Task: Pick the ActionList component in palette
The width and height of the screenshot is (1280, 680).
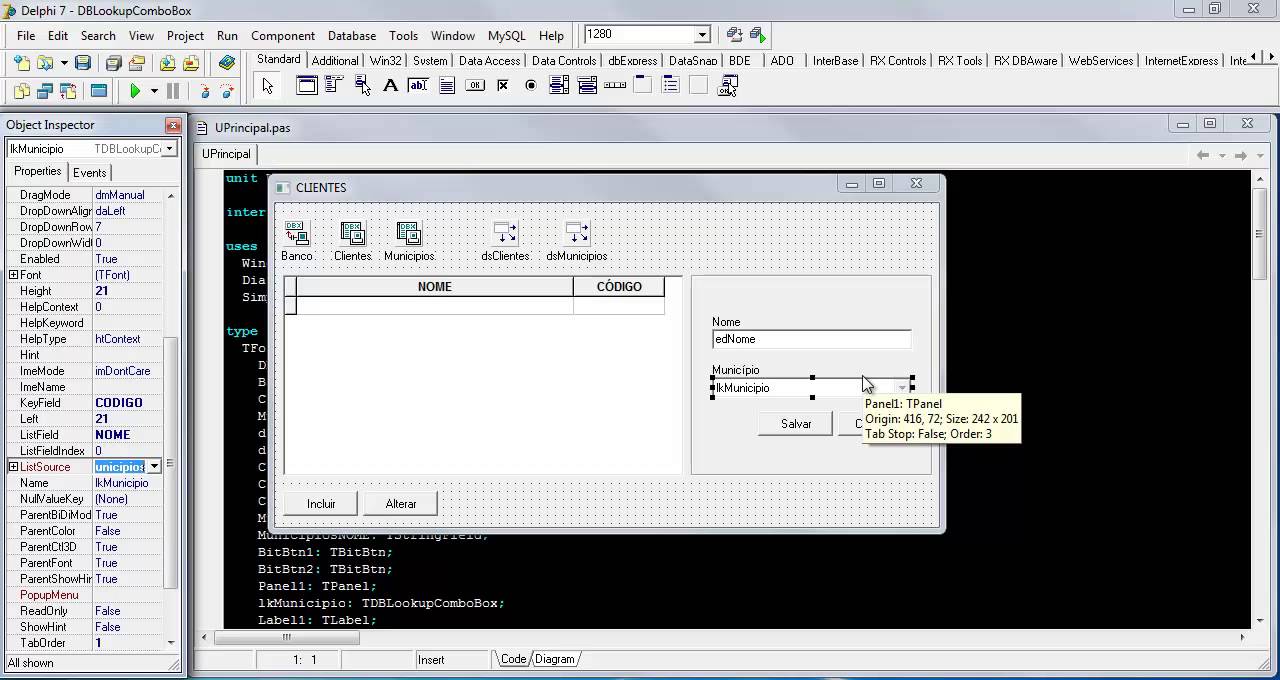Action: [x=727, y=86]
